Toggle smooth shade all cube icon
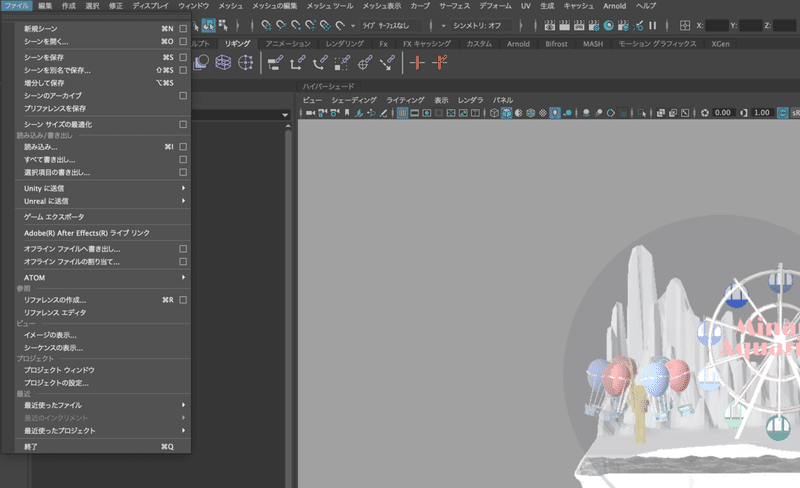Viewport: 800px width, 488px height. coord(506,113)
